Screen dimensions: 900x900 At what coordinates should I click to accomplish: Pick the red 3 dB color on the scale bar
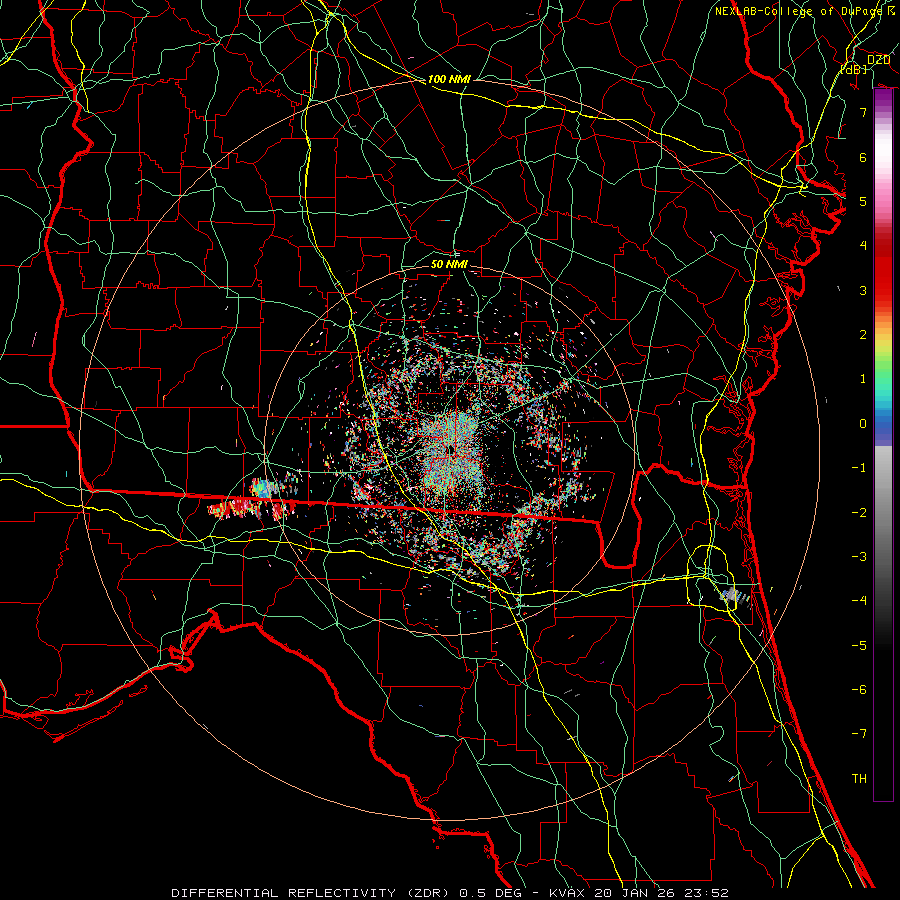click(x=883, y=290)
